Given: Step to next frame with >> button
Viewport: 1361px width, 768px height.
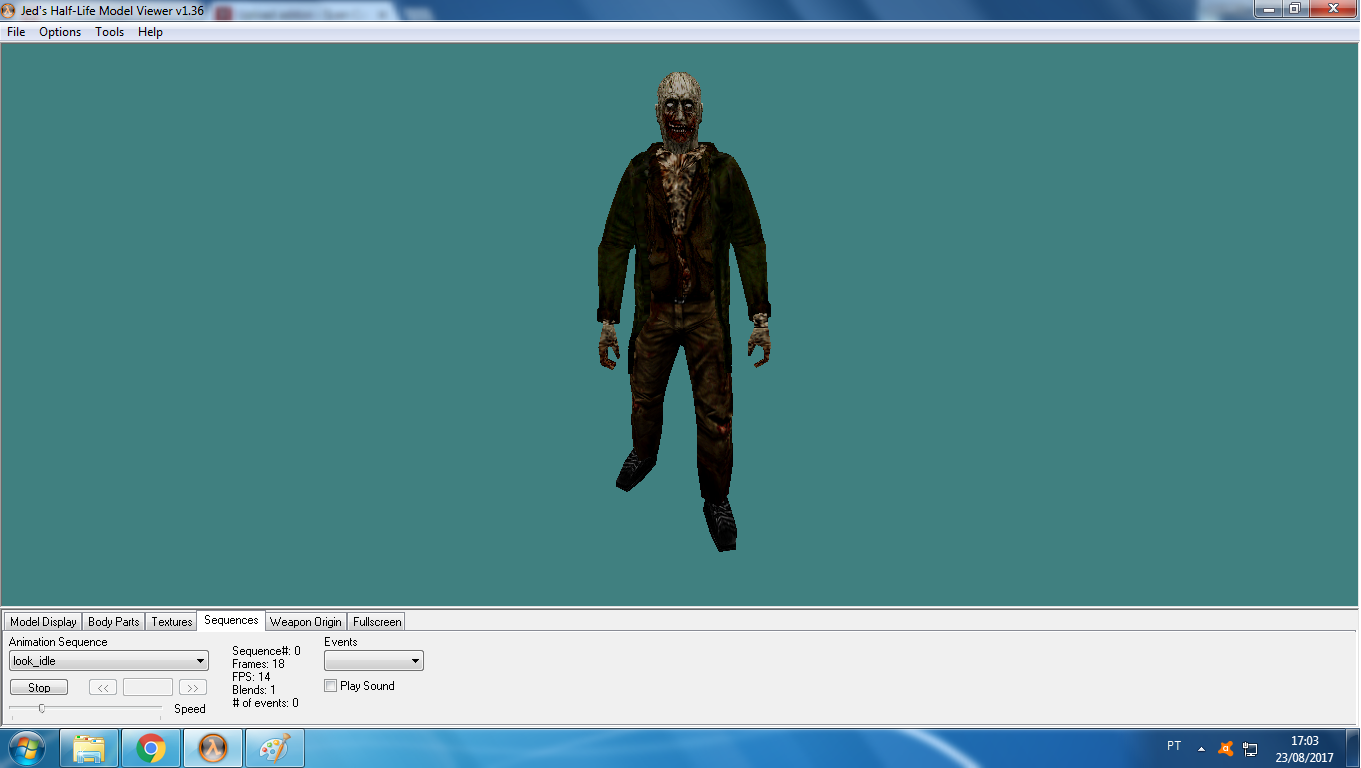Looking at the screenshot, I should point(193,687).
